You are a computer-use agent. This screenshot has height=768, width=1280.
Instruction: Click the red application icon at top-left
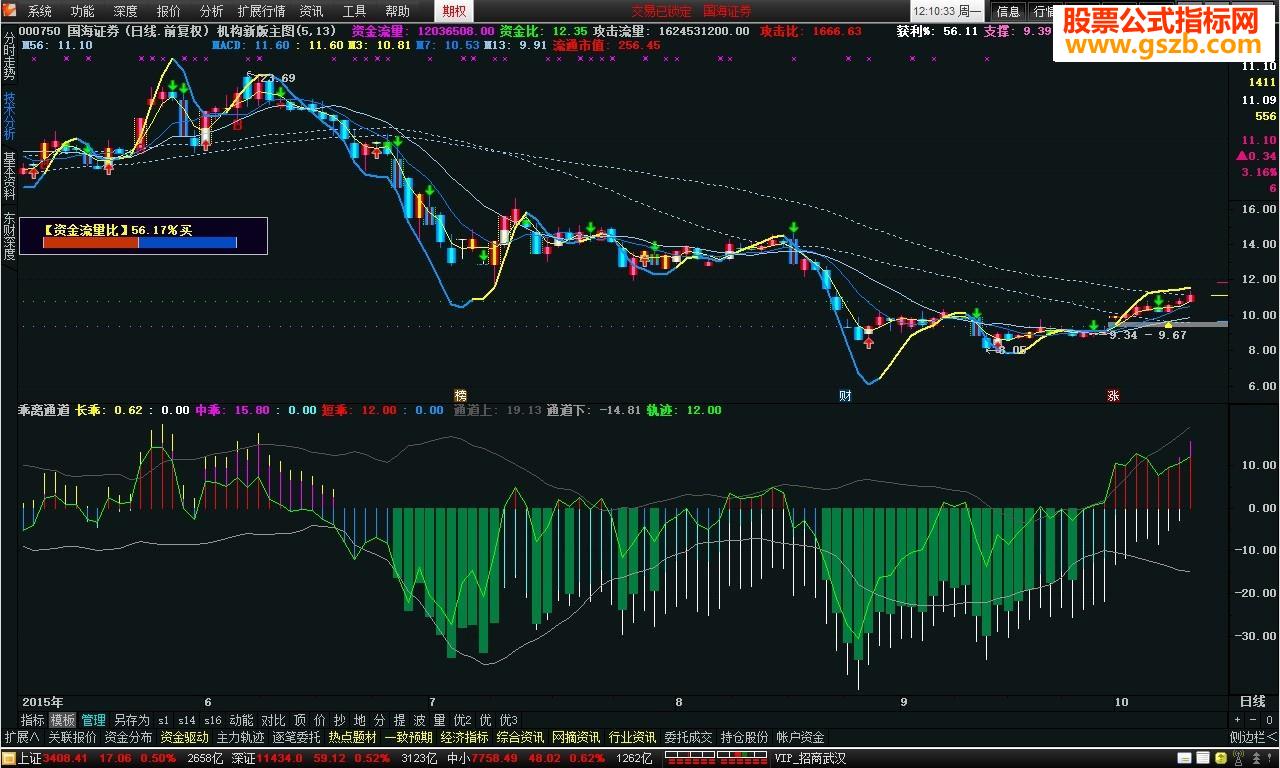(9, 11)
